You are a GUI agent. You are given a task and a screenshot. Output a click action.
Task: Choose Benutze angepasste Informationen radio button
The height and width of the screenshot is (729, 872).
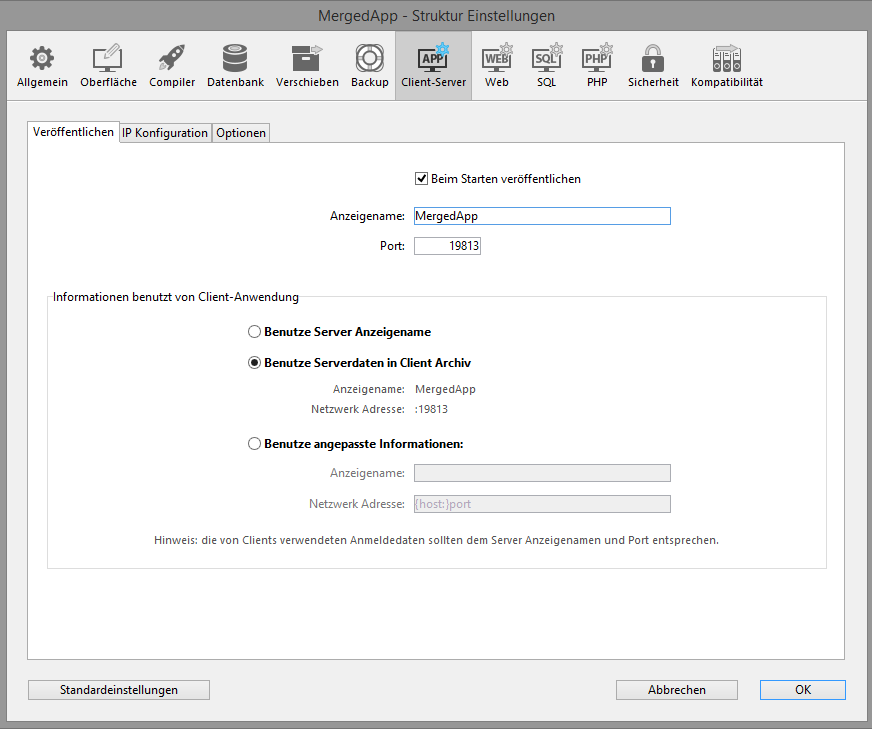click(x=255, y=444)
